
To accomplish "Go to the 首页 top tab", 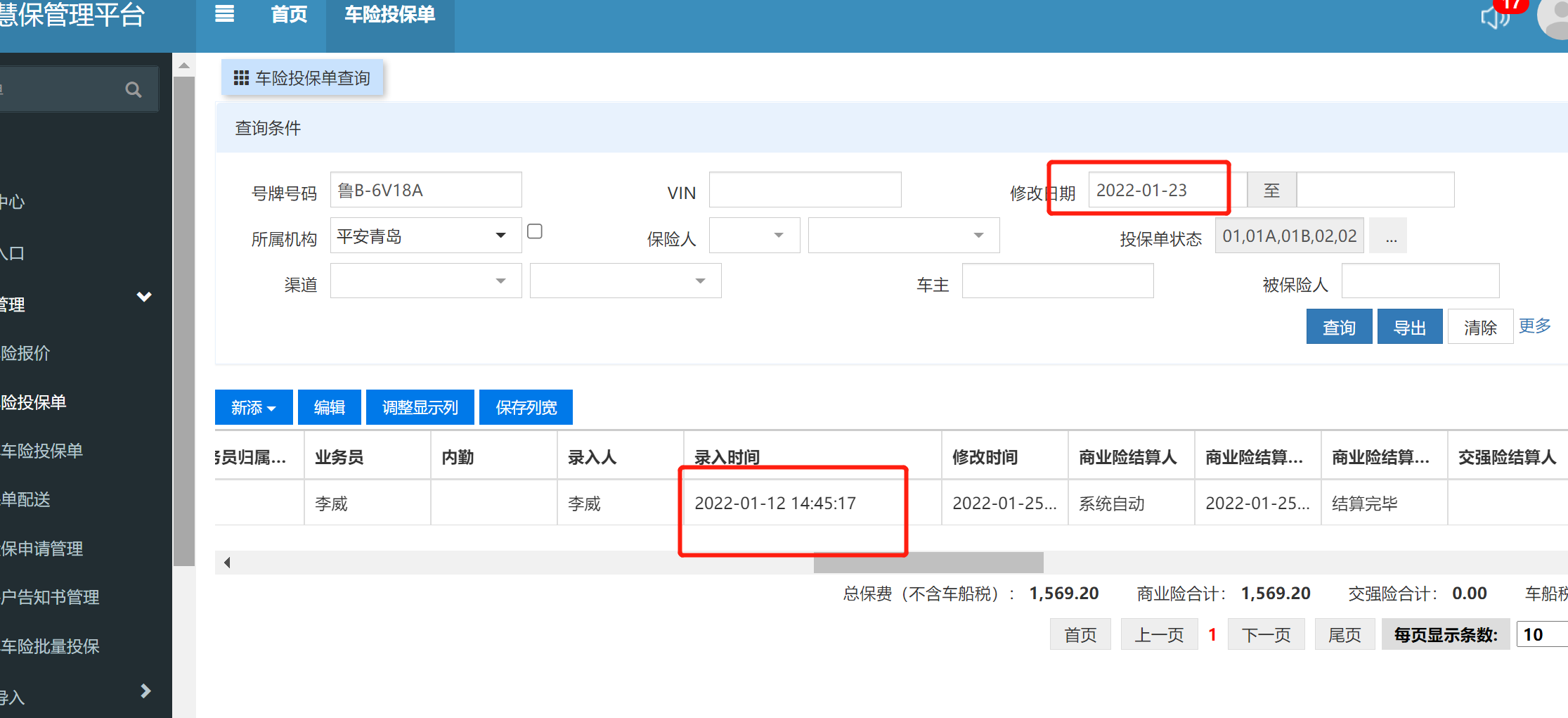I will [x=290, y=14].
